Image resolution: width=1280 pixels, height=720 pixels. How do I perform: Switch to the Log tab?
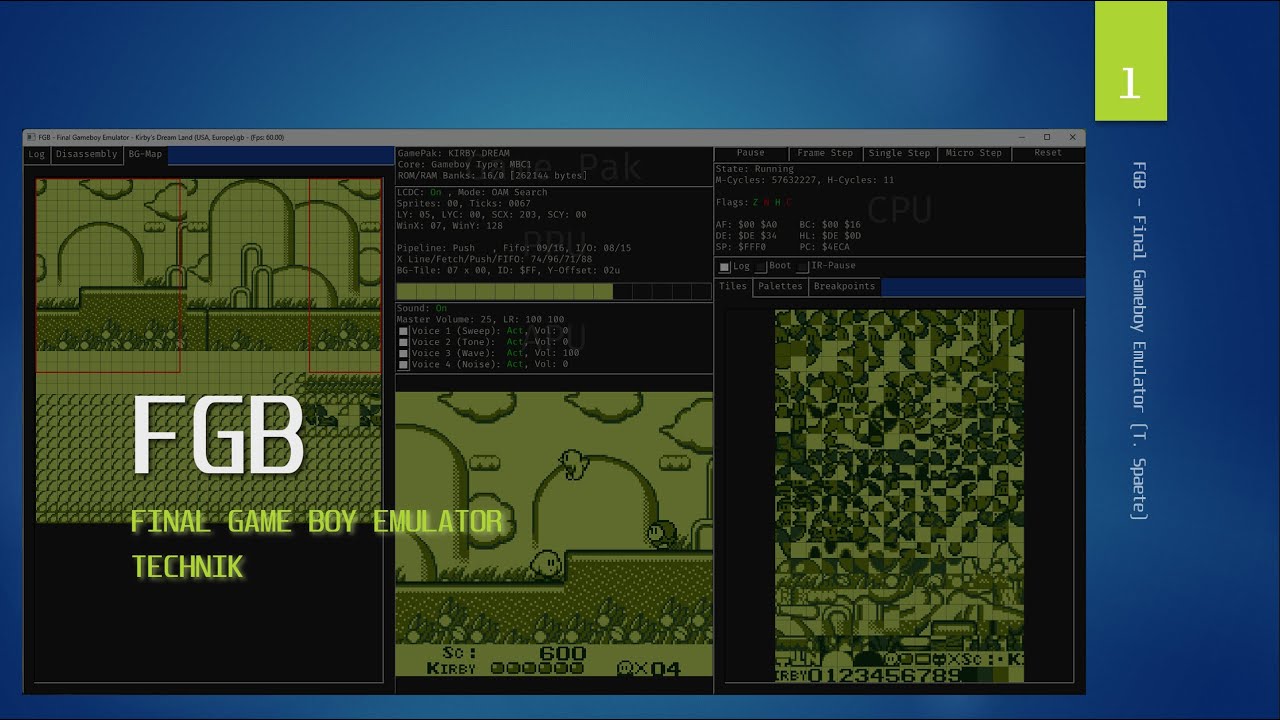[37, 154]
